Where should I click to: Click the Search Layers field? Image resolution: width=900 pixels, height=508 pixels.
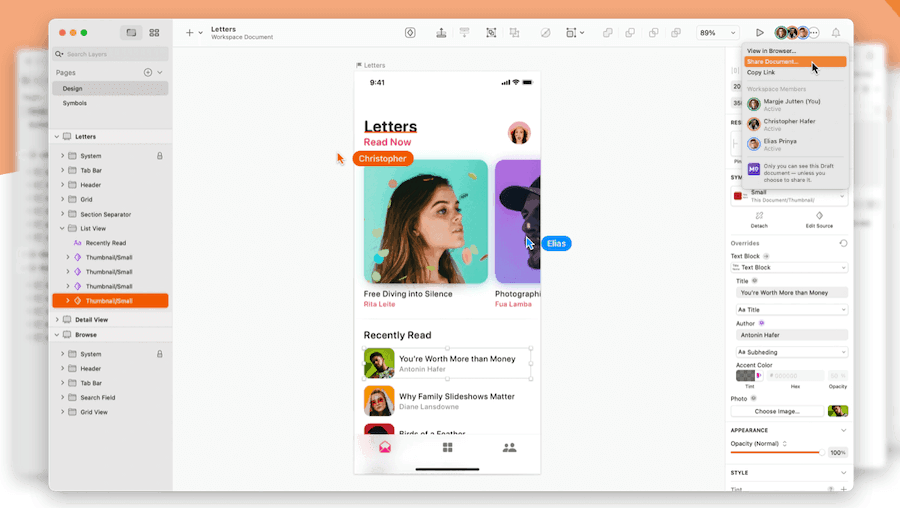(110, 54)
